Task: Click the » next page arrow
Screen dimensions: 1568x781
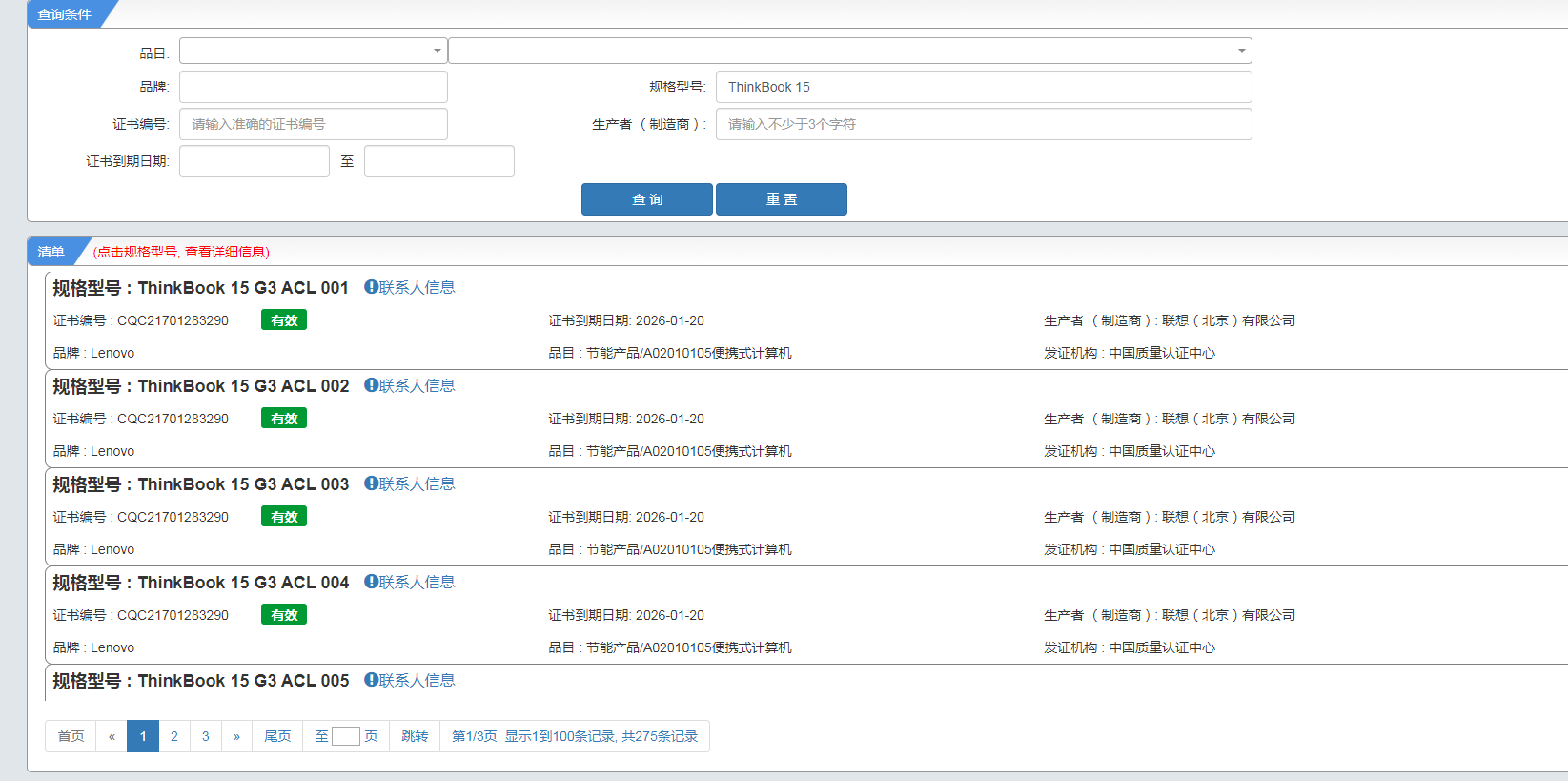Action: tap(237, 736)
